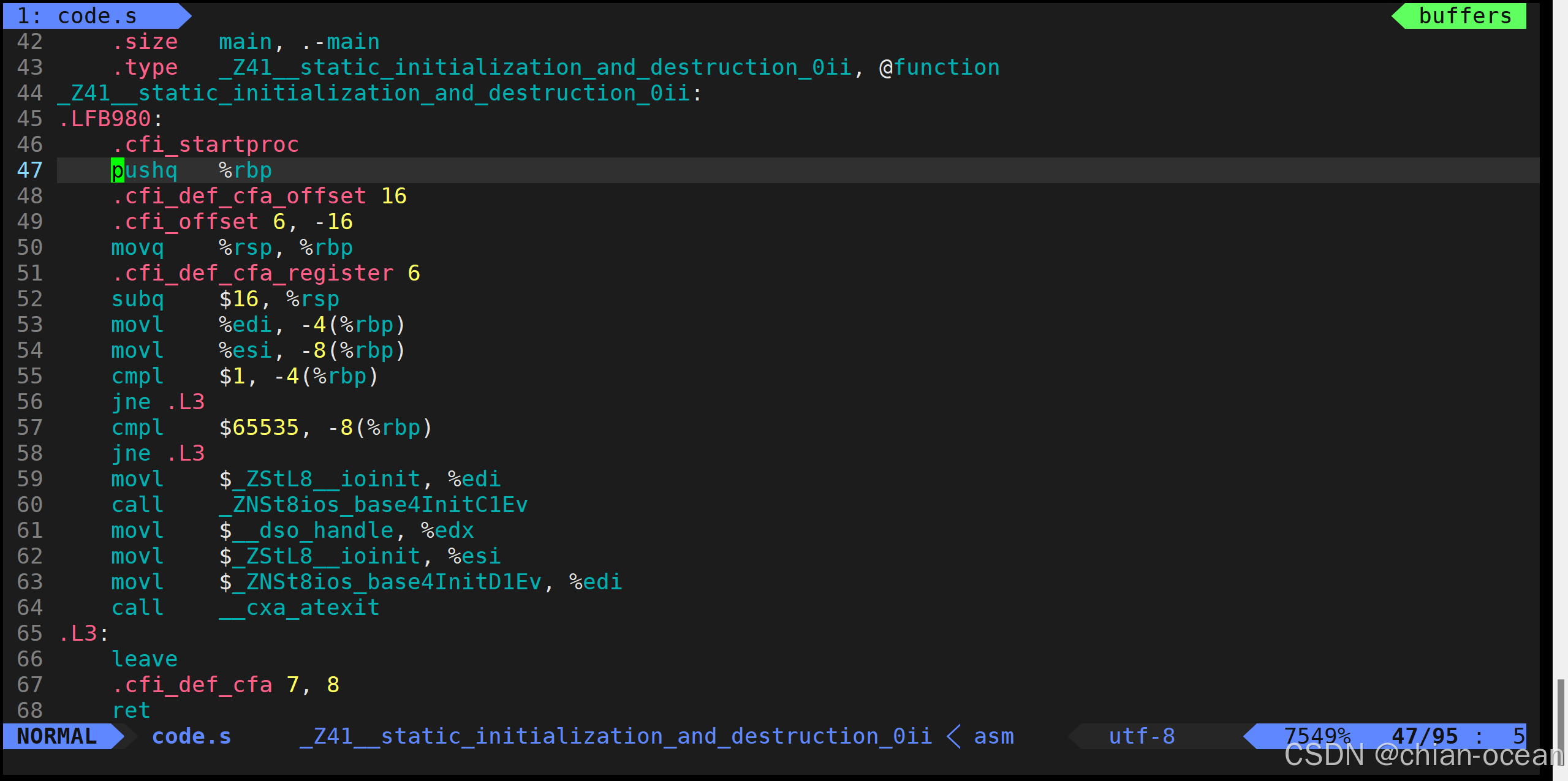This screenshot has width=1568, height=781.
Task: Click .cfi_startproc directive
Action: [x=205, y=145]
